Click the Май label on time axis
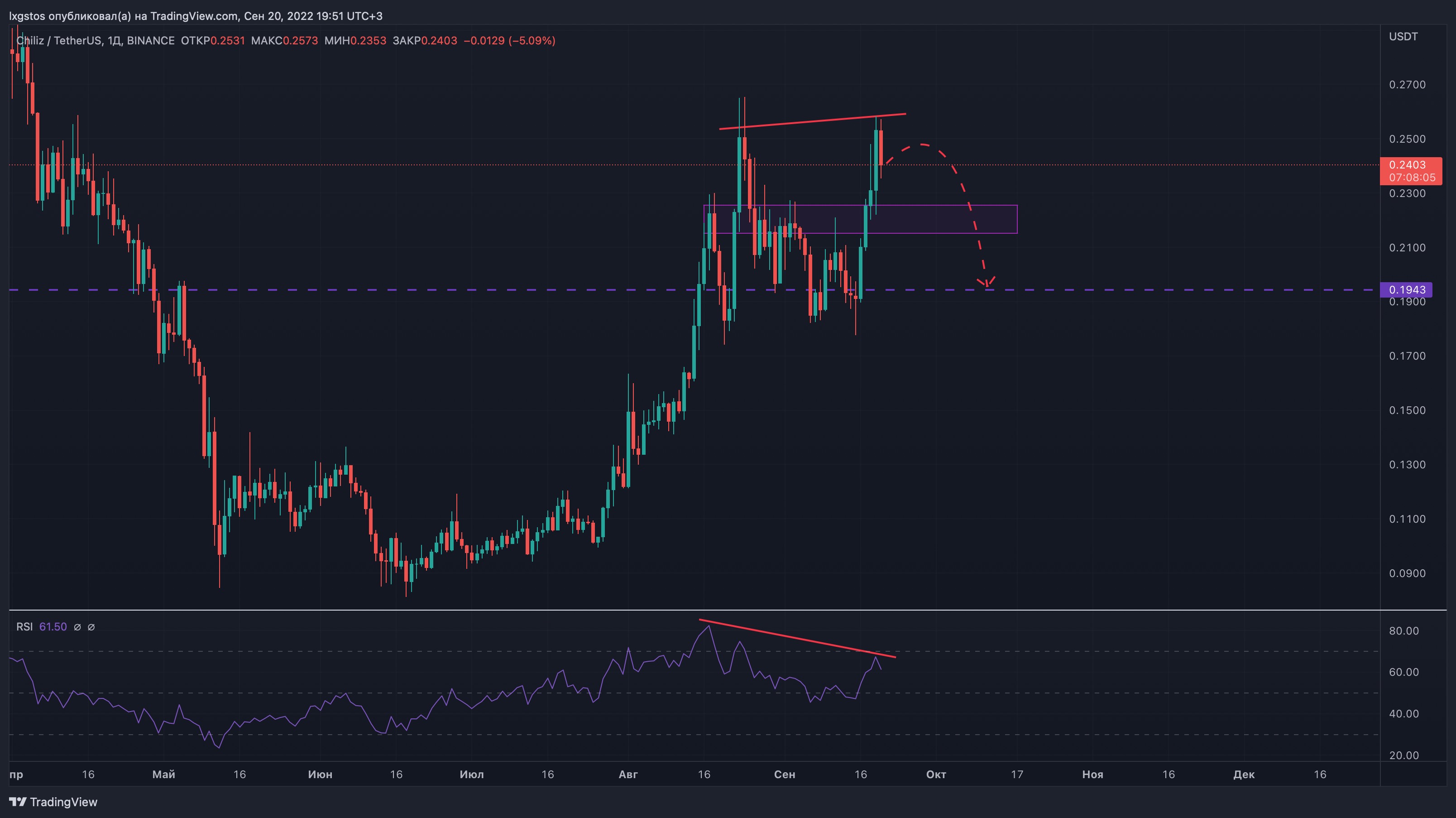1456x818 pixels. coord(164,775)
